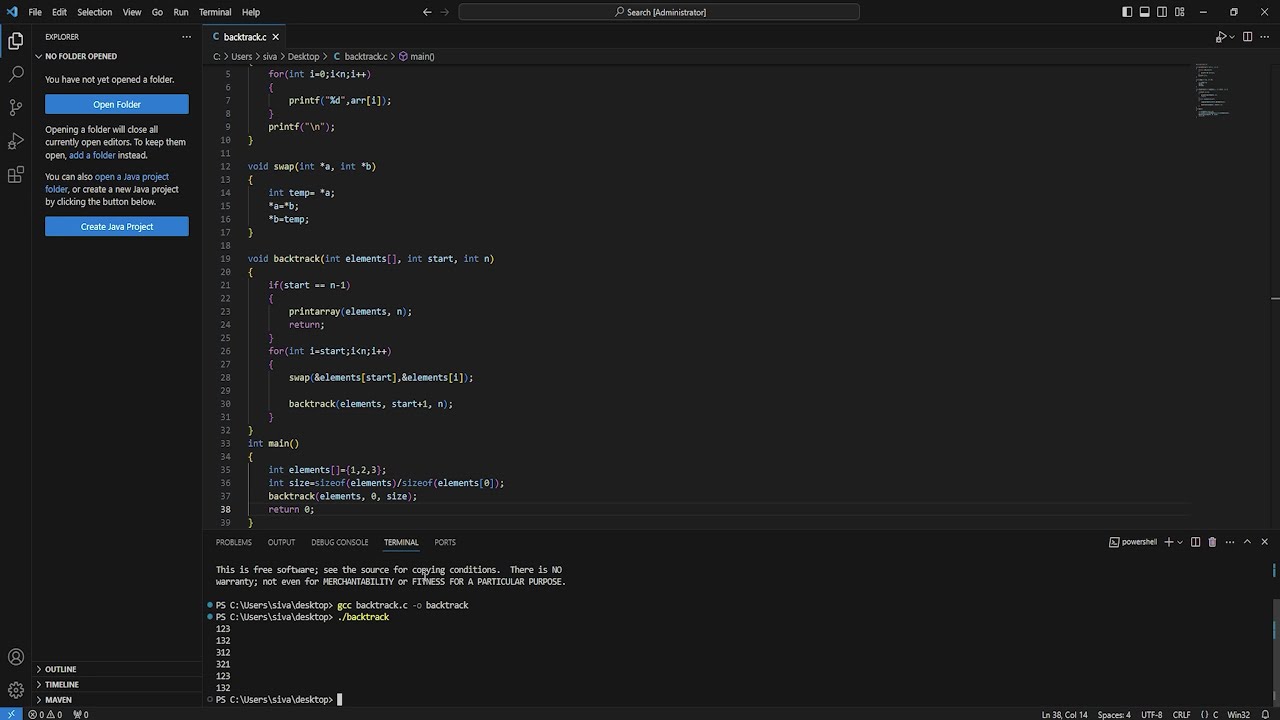
Task: Click the Open Folder button
Action: tap(117, 104)
